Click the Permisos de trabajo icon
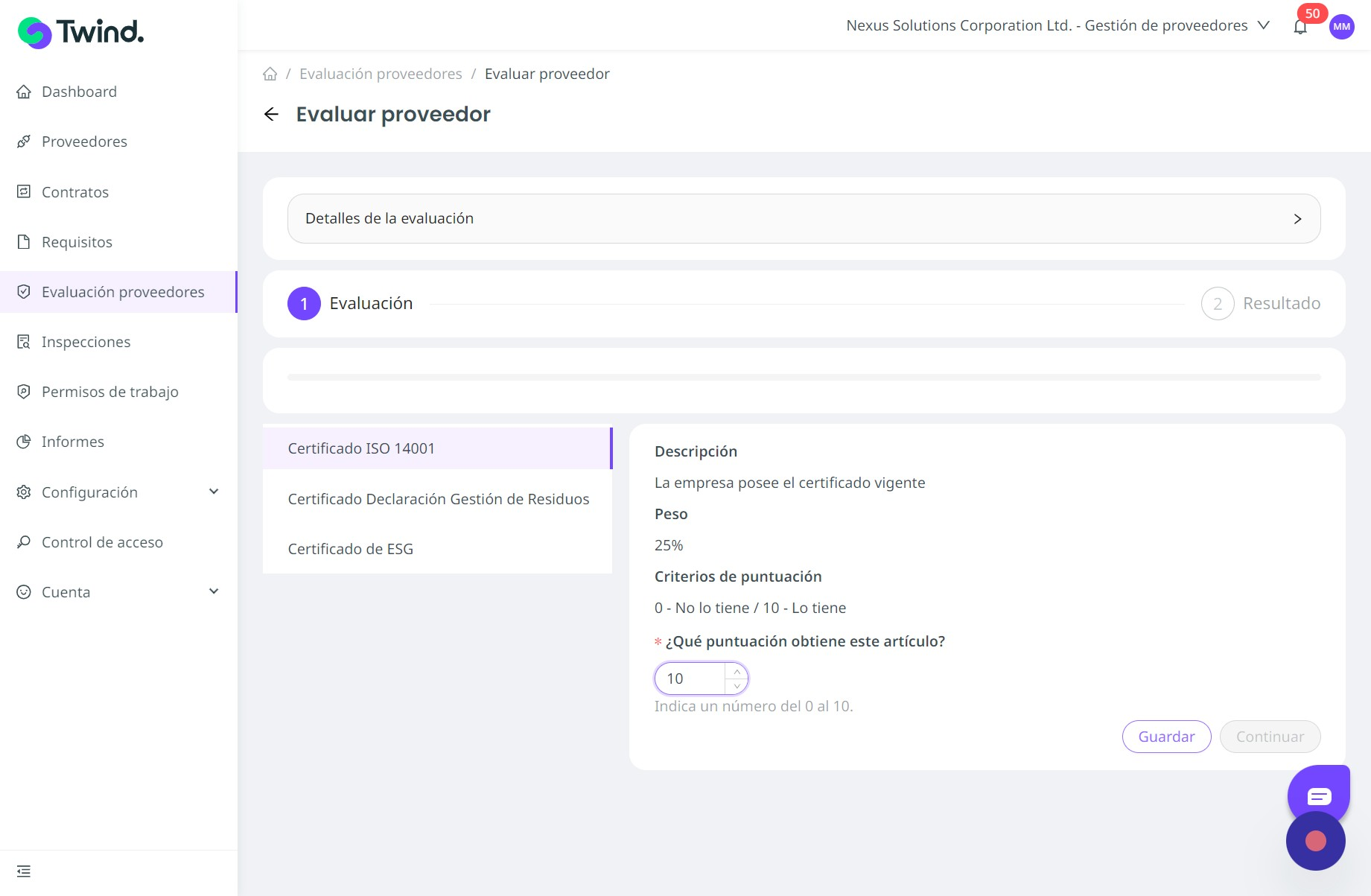 tap(24, 392)
